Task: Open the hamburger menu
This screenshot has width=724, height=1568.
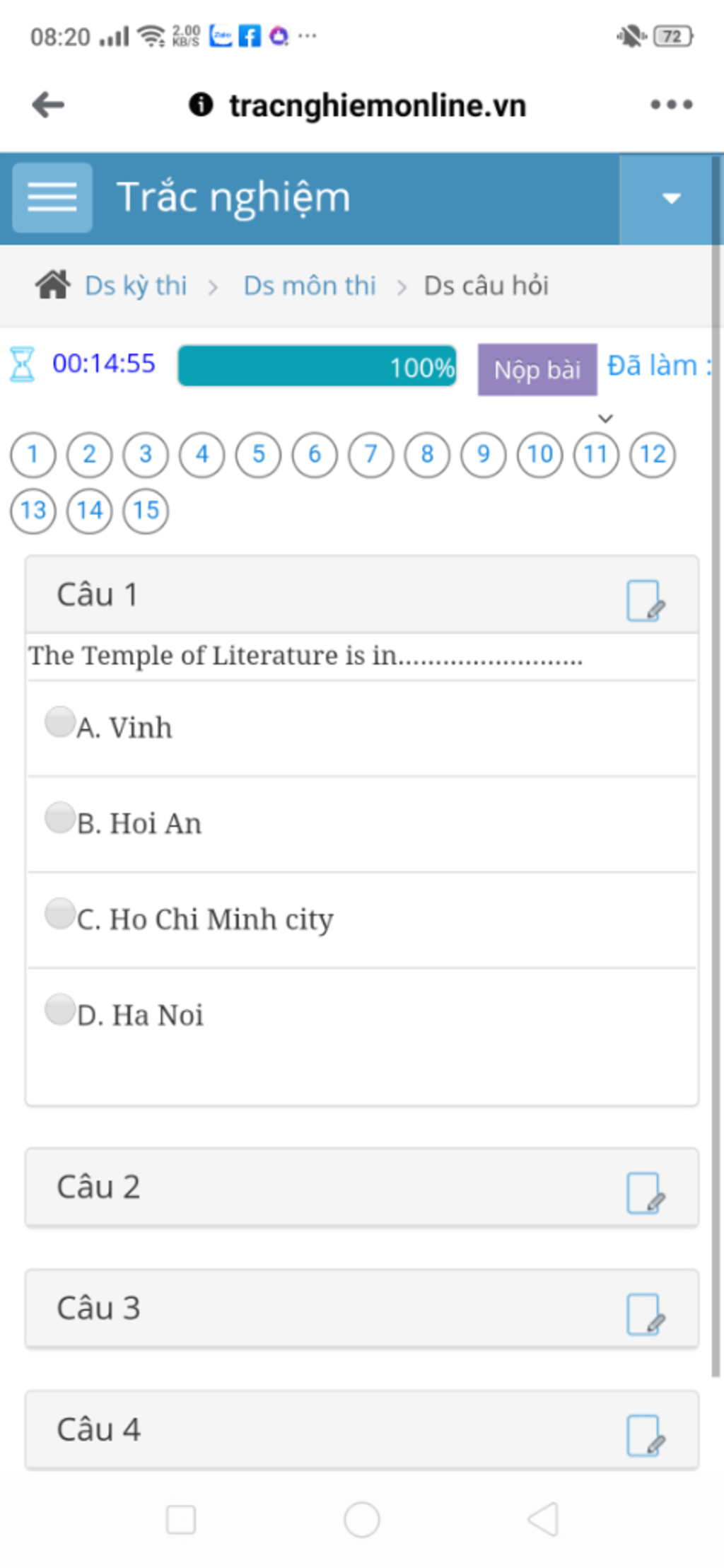Action: click(52, 197)
